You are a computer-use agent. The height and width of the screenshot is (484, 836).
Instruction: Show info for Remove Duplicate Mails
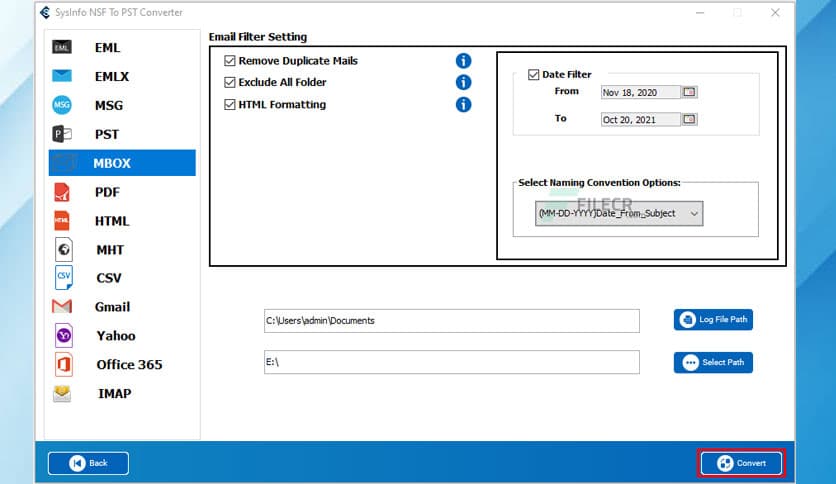click(463, 61)
